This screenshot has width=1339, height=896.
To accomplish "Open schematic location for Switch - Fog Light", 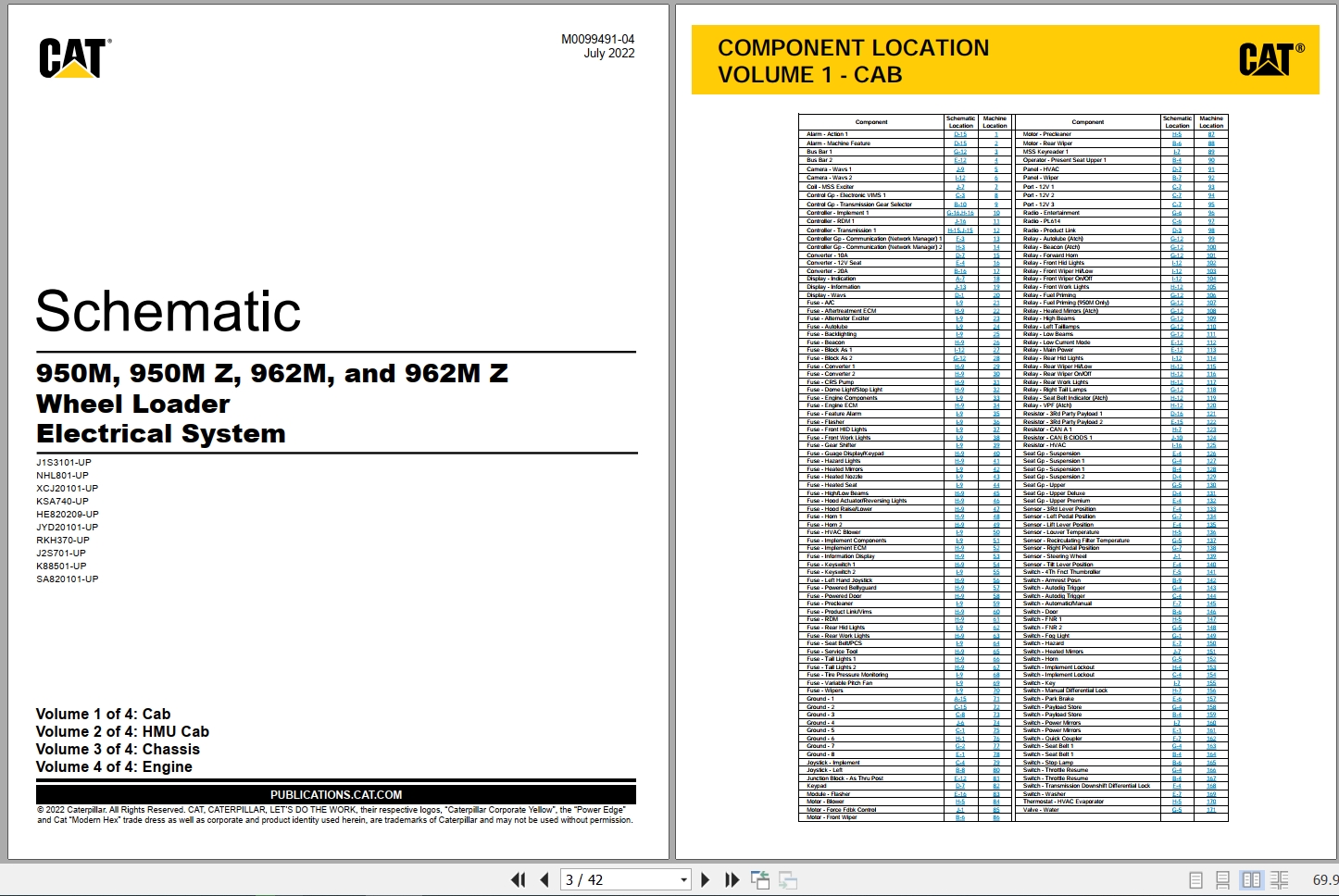I will (x=1177, y=636).
